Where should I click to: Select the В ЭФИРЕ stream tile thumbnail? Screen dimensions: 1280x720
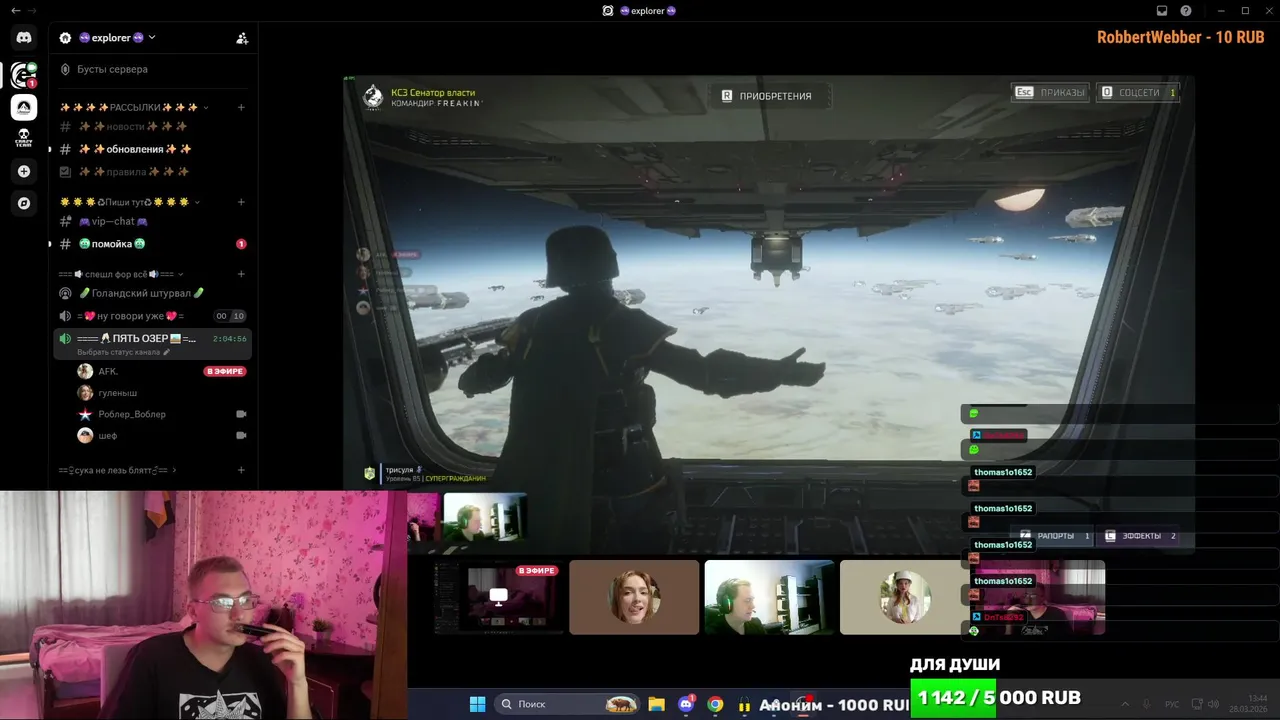(x=497, y=597)
